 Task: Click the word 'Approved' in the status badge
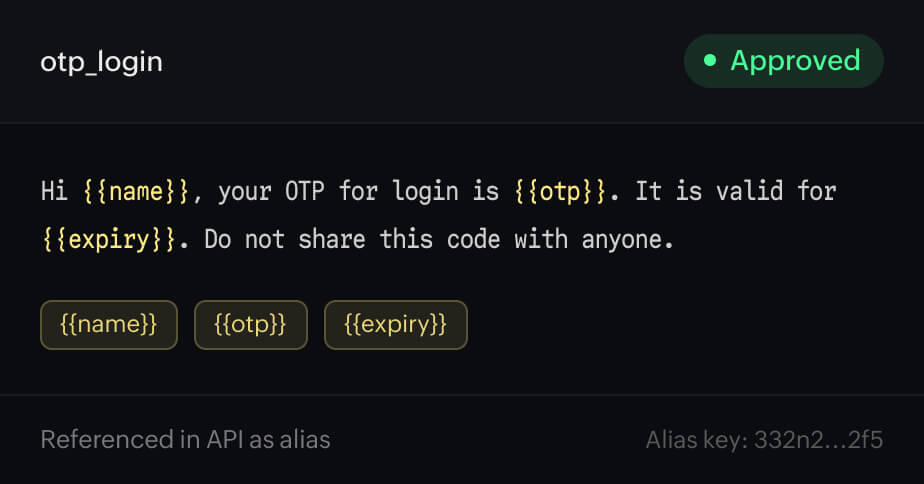796,61
